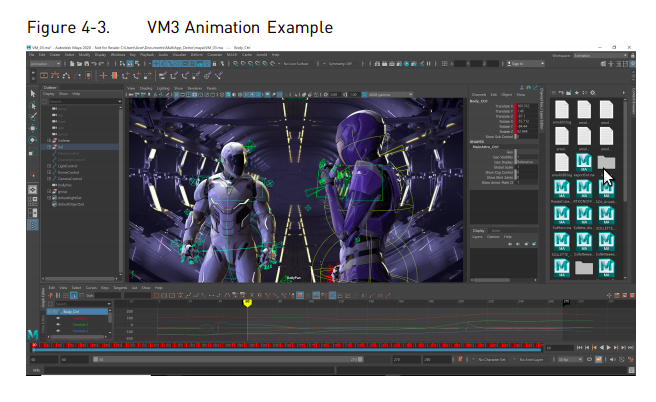Click the Open Scene folder icon
Screen dimensions: 656x402
(79, 64)
